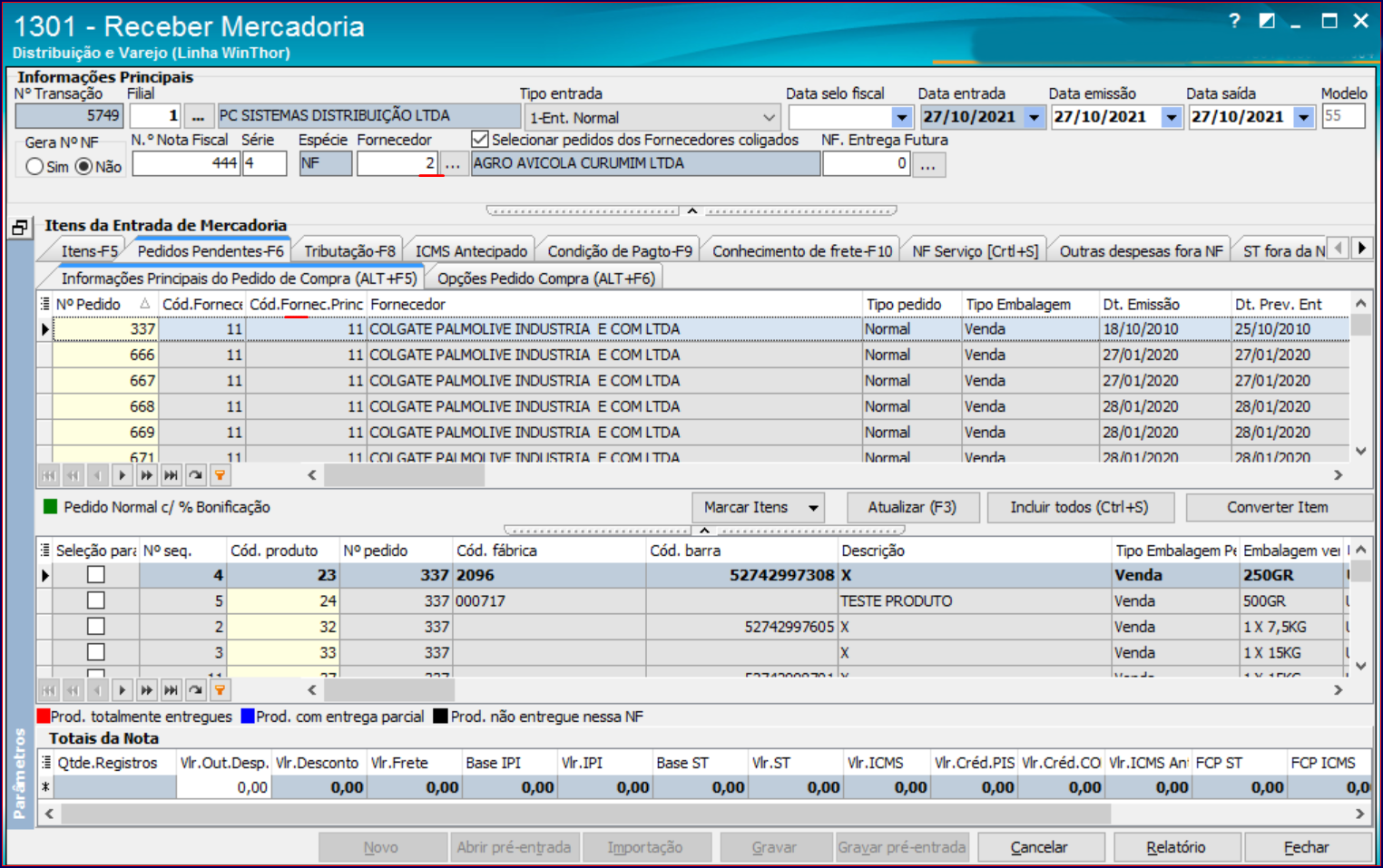Image resolution: width=1383 pixels, height=868 pixels.
Task: Open Data entrada calendar dropdown
Action: click(1034, 117)
